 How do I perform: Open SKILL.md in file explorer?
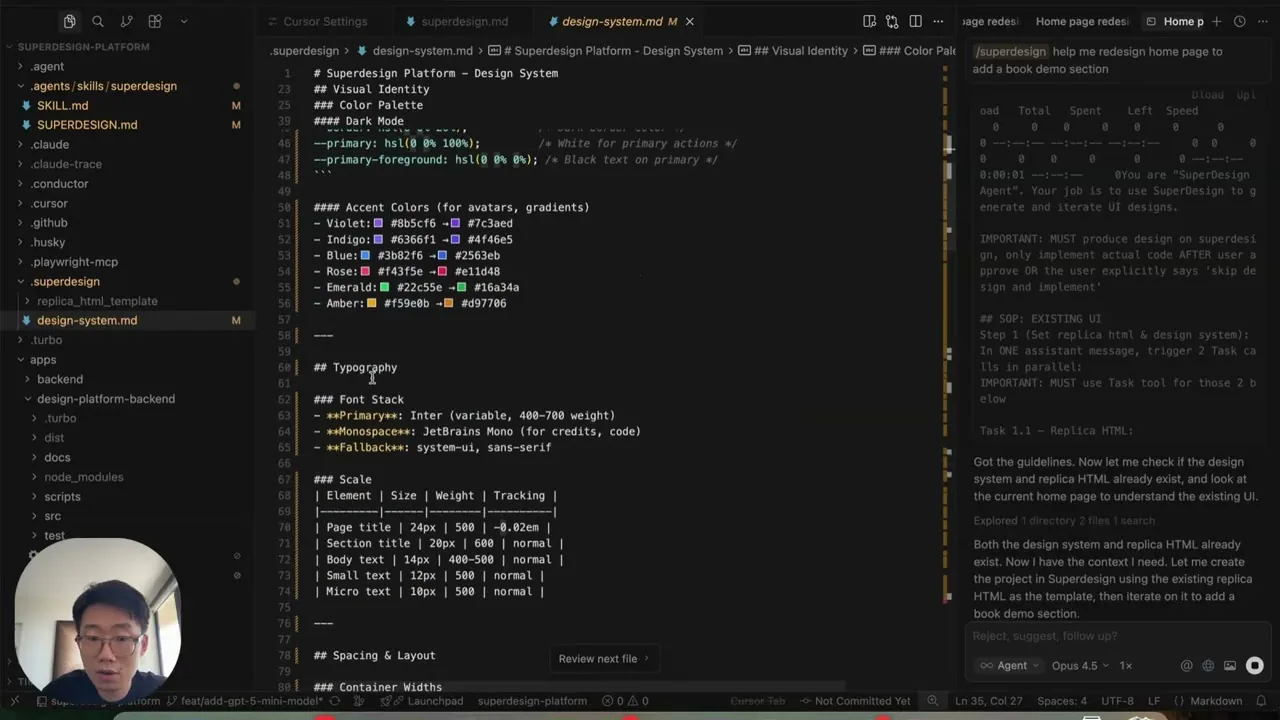62,106
